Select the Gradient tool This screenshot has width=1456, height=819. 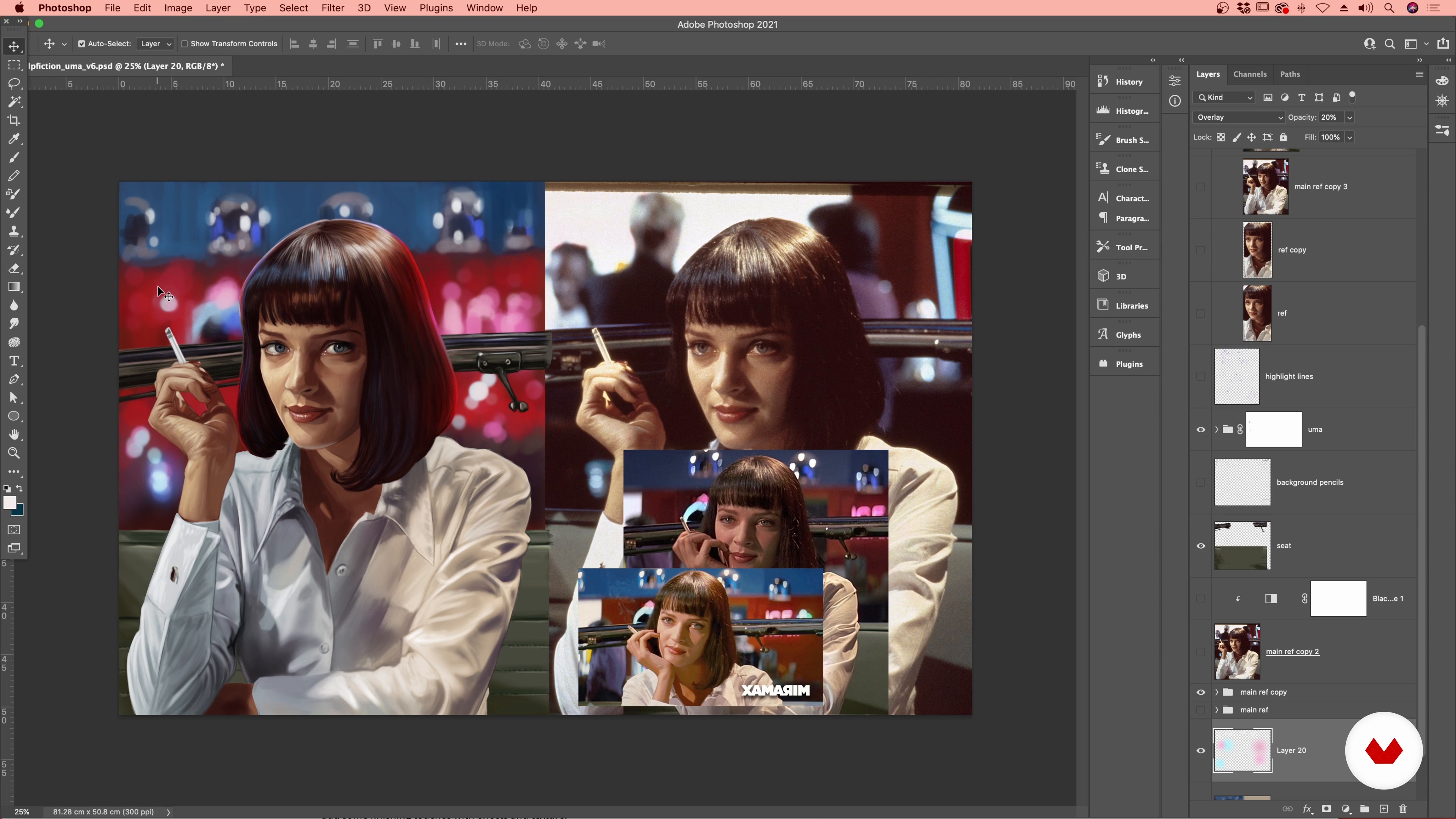(14, 287)
